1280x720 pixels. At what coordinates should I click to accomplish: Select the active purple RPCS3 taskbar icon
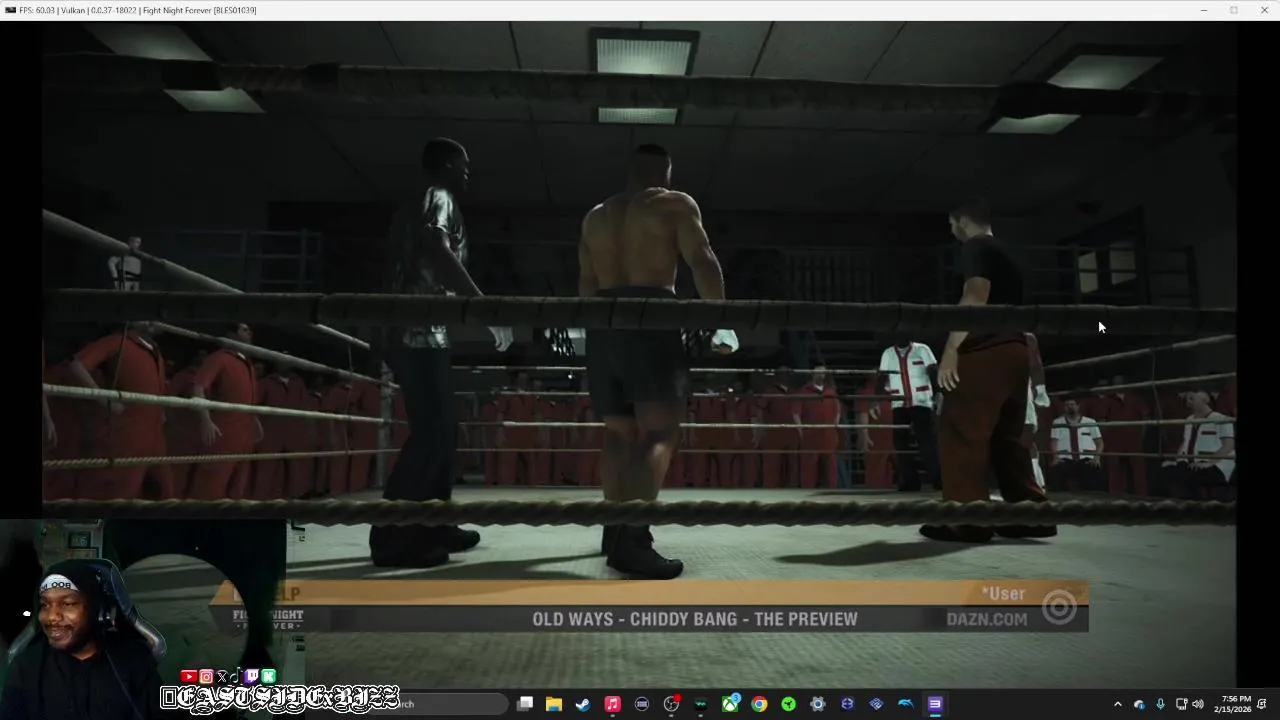[935, 704]
